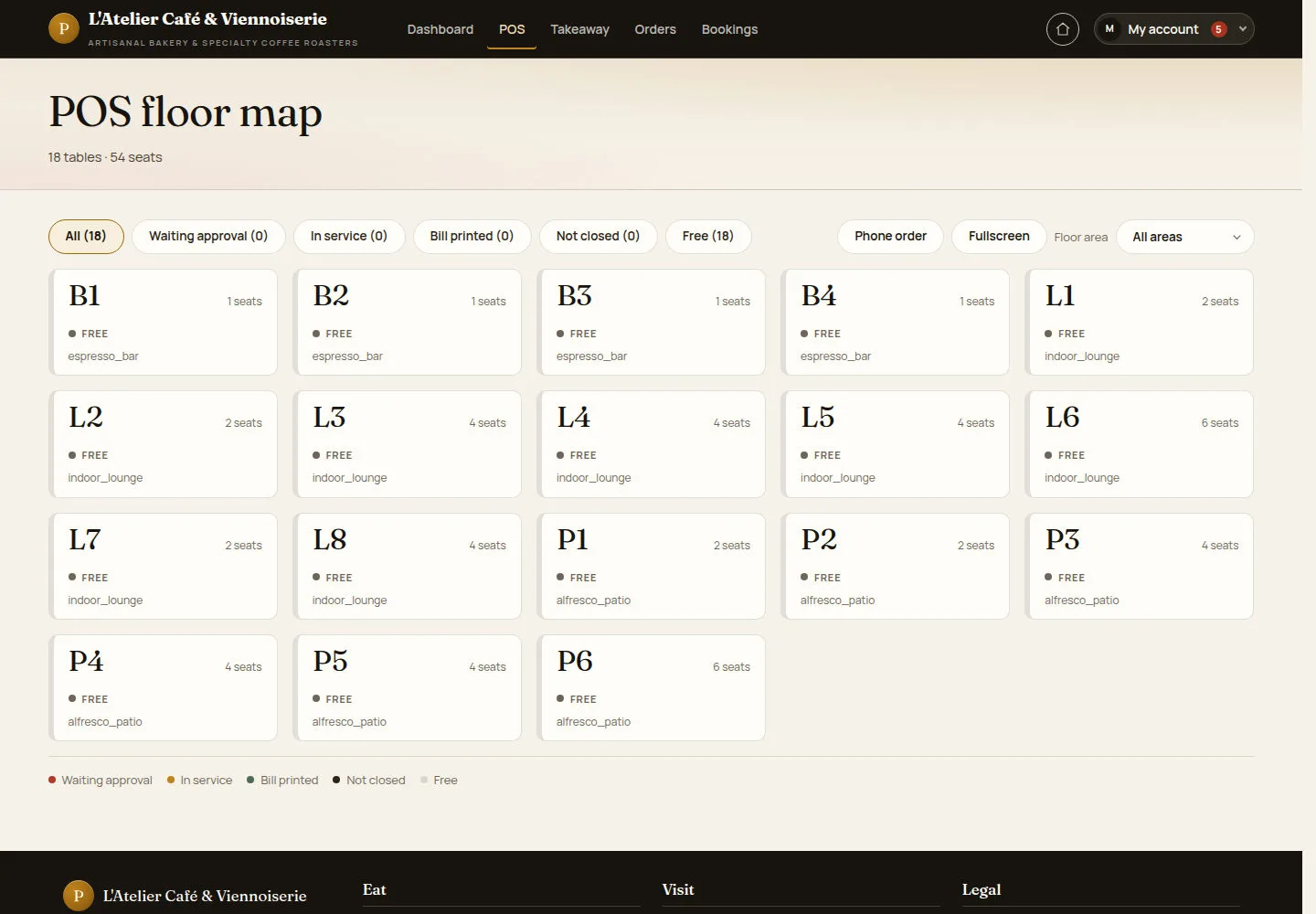Screen dimensions: 1316x914
Task: Show only Free (18) tables
Action: pyautogui.click(x=708, y=236)
